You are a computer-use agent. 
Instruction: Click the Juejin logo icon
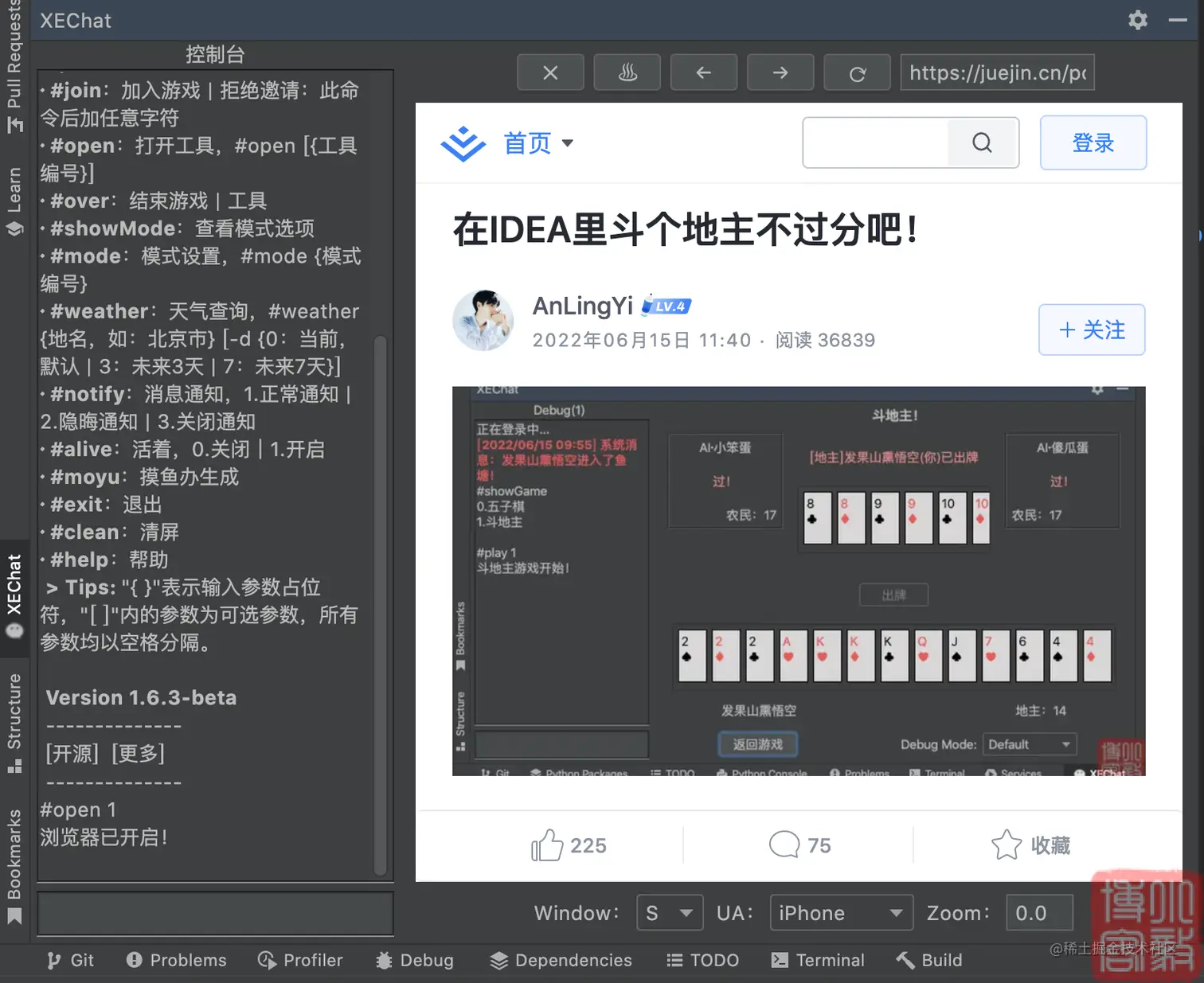(463, 144)
